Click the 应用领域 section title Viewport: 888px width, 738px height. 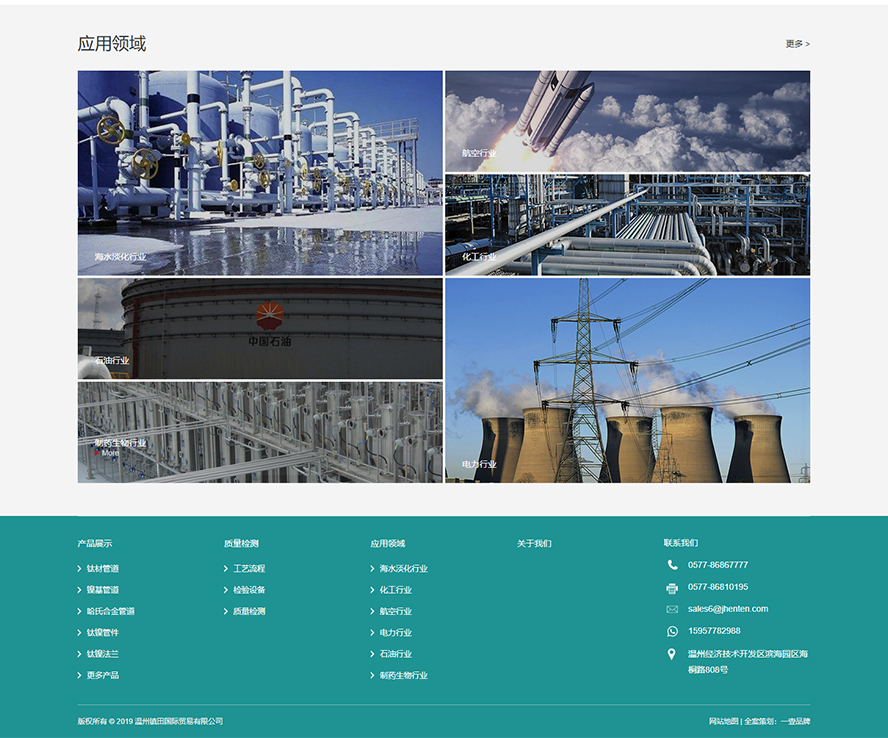112,44
